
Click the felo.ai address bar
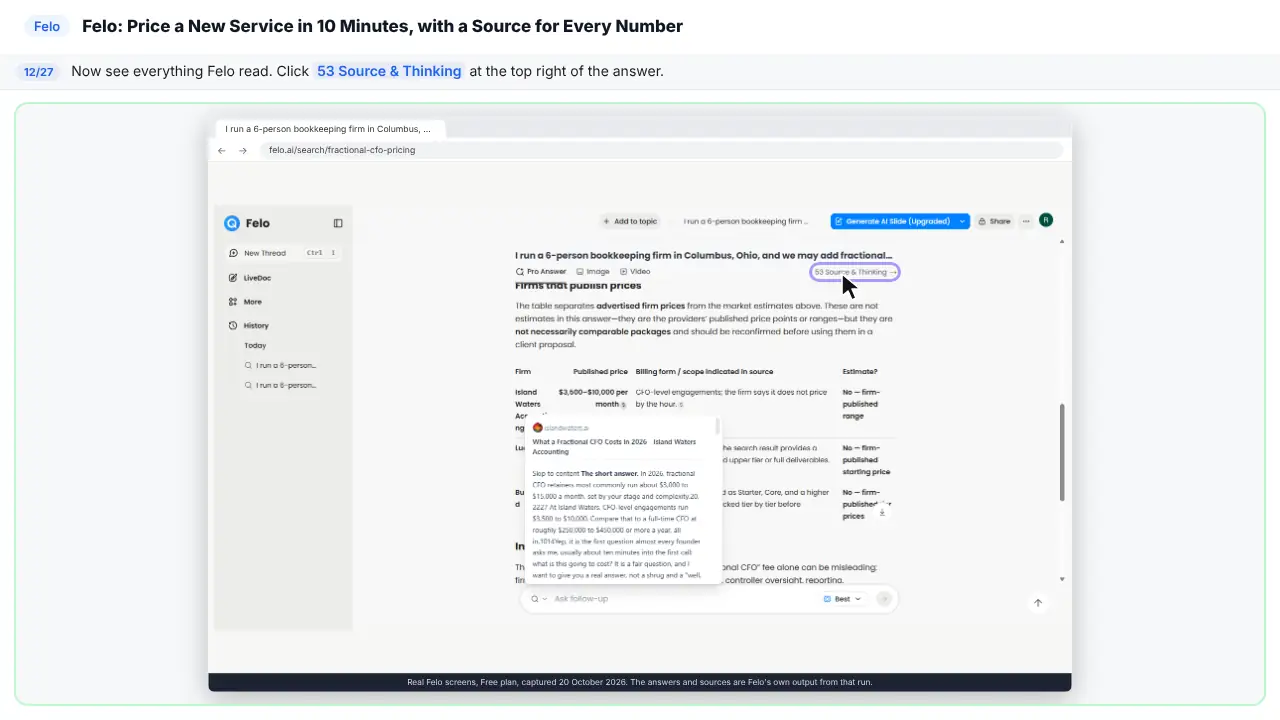click(x=660, y=150)
